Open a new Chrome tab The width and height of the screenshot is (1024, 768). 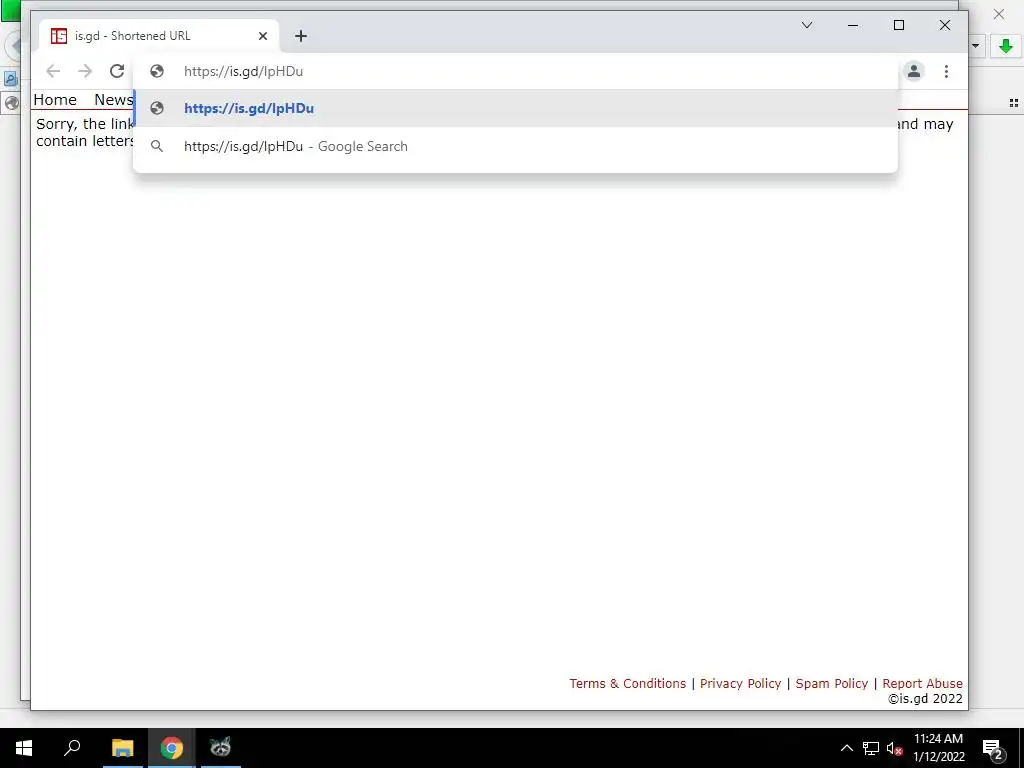coord(300,36)
